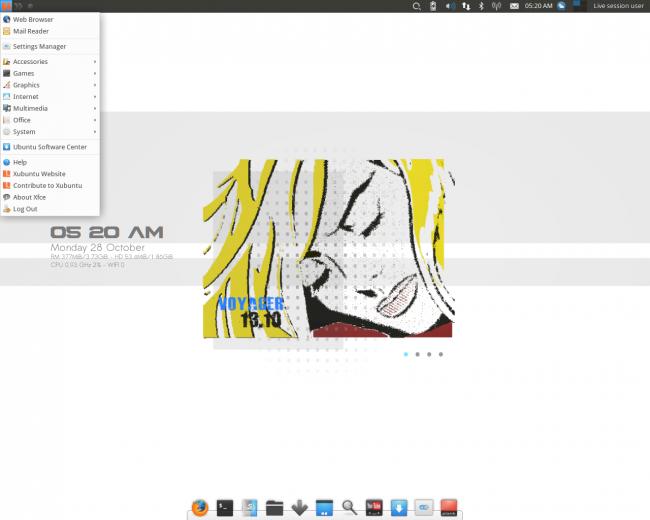Click the Voyager 13.10 pop-art image

pos(329,249)
